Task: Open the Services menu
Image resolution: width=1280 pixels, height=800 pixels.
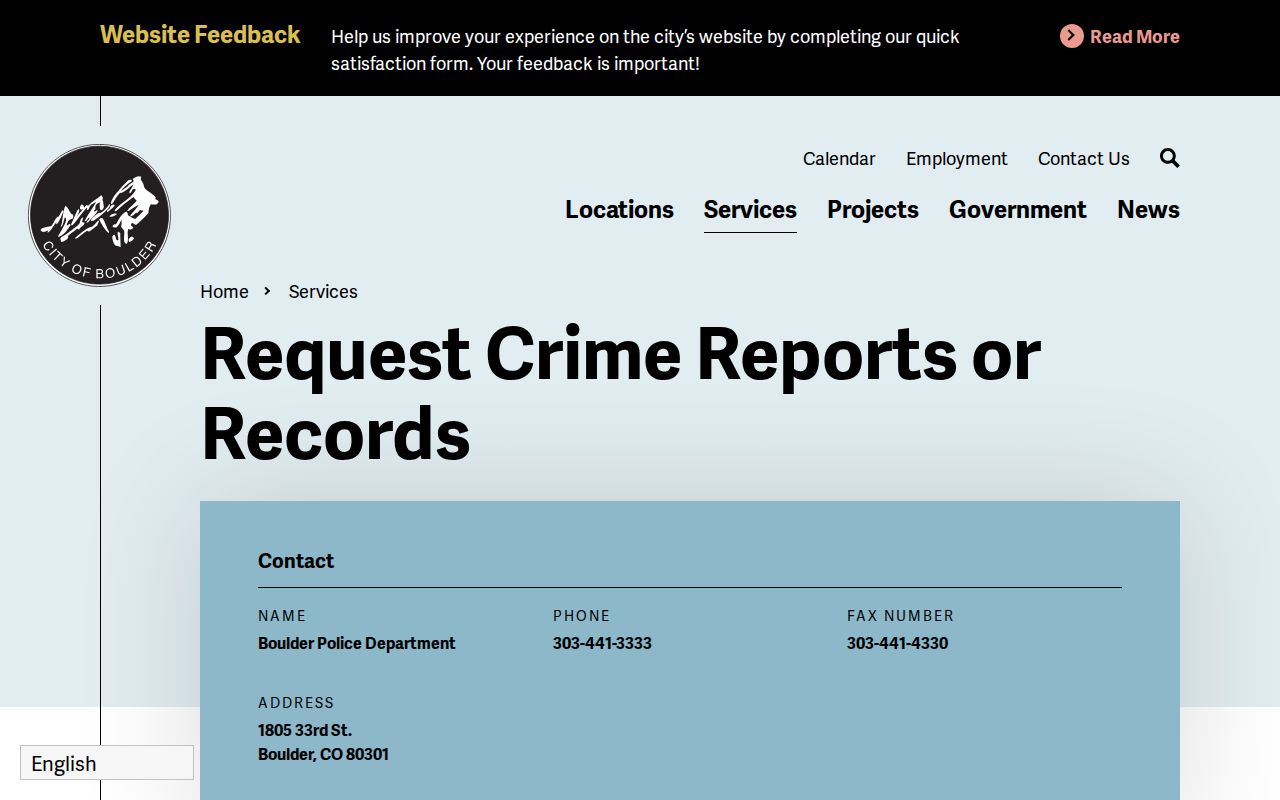Action: pyautogui.click(x=750, y=209)
